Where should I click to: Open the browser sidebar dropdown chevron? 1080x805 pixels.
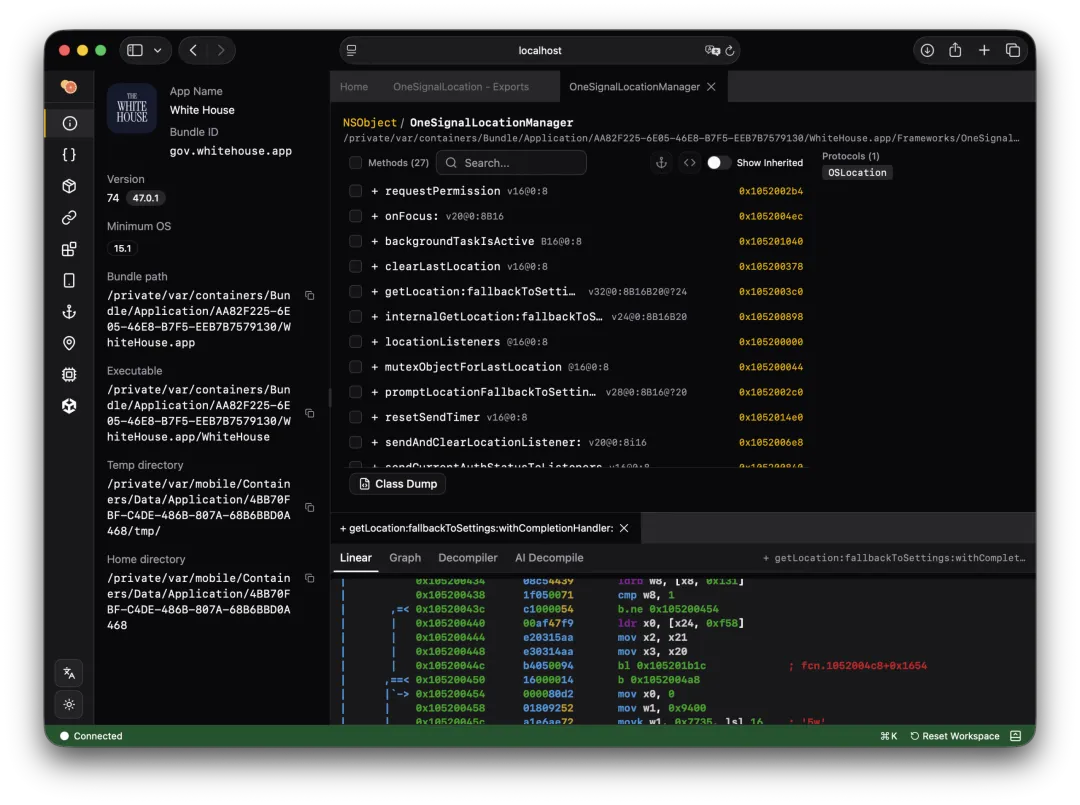point(158,50)
